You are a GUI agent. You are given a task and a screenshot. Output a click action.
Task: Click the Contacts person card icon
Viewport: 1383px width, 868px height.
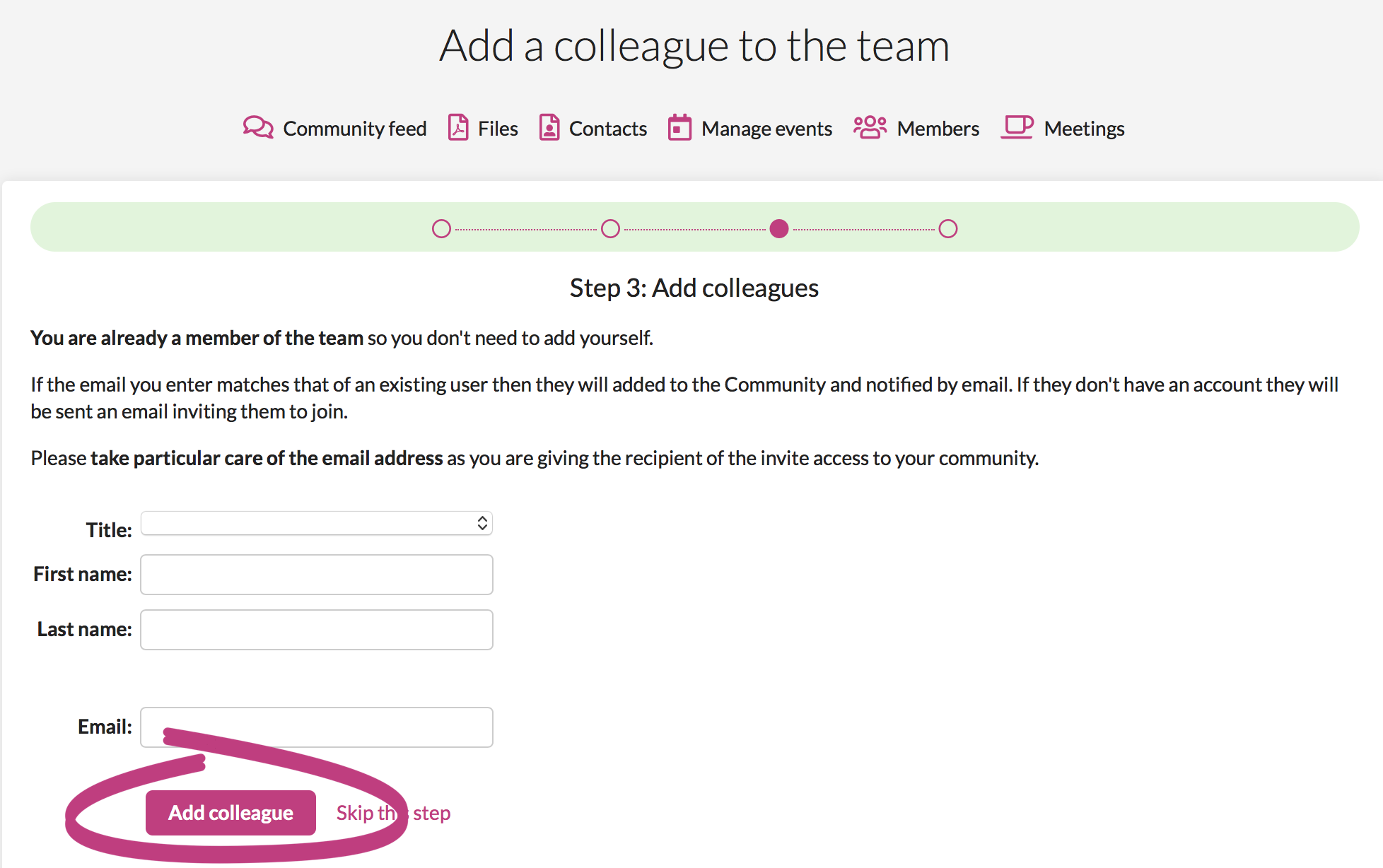tap(549, 127)
